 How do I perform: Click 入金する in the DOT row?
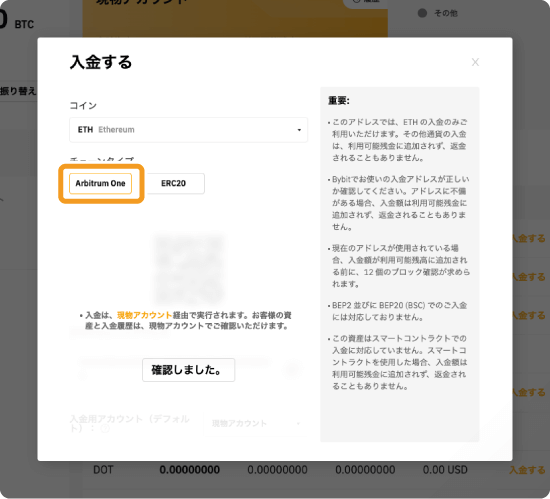(x=527, y=470)
